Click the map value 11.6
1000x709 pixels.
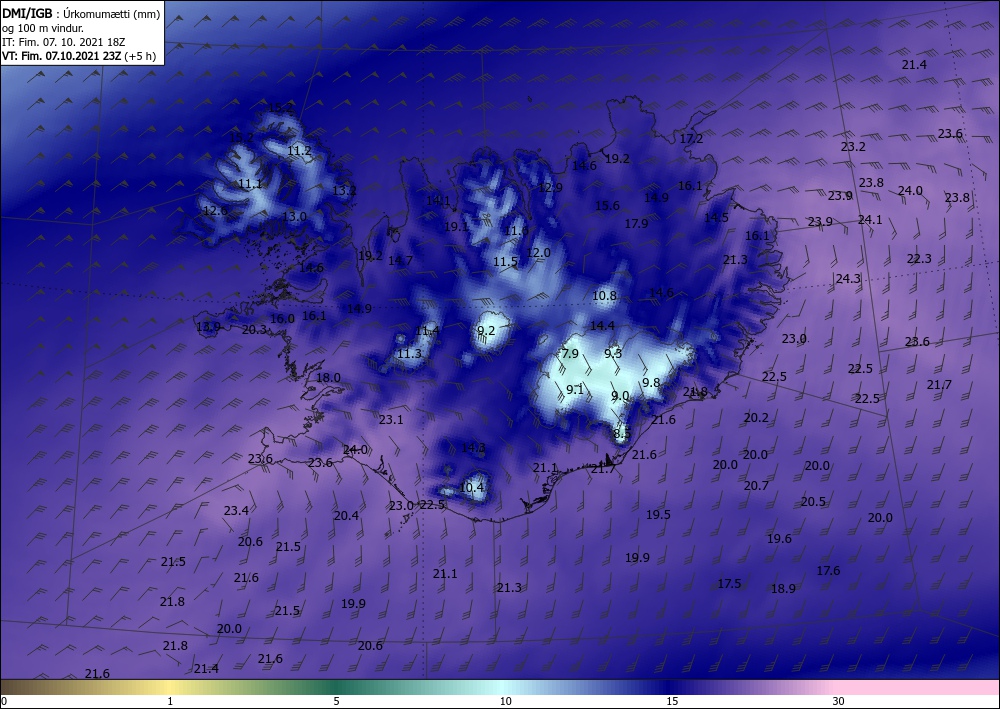(x=516, y=231)
